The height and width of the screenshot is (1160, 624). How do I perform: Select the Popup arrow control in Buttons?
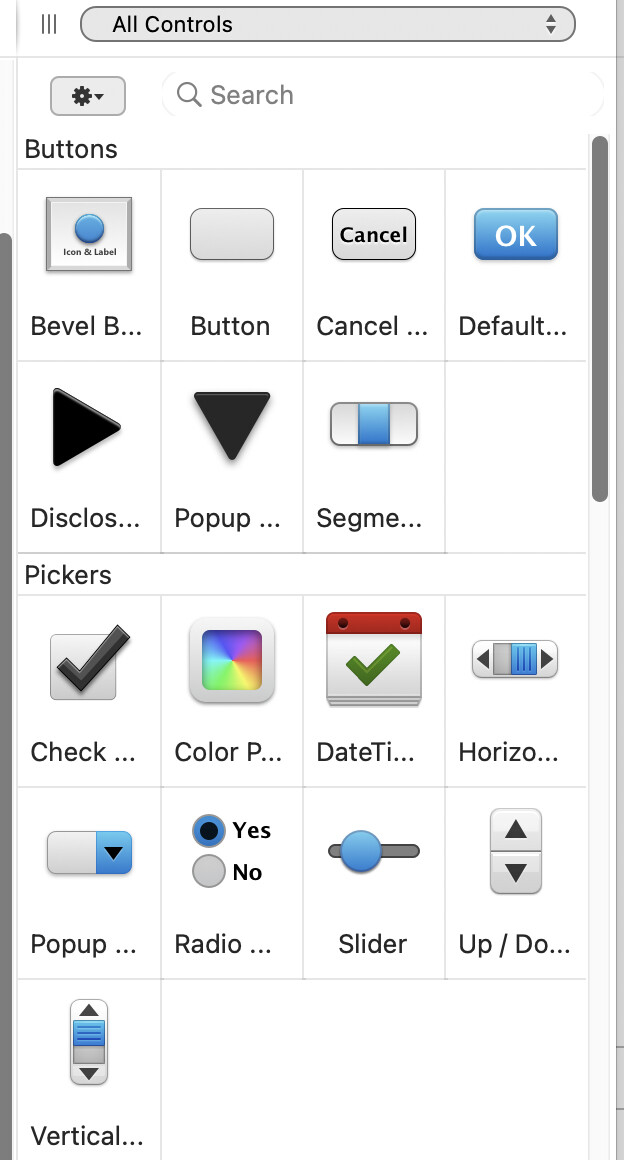pos(231,425)
